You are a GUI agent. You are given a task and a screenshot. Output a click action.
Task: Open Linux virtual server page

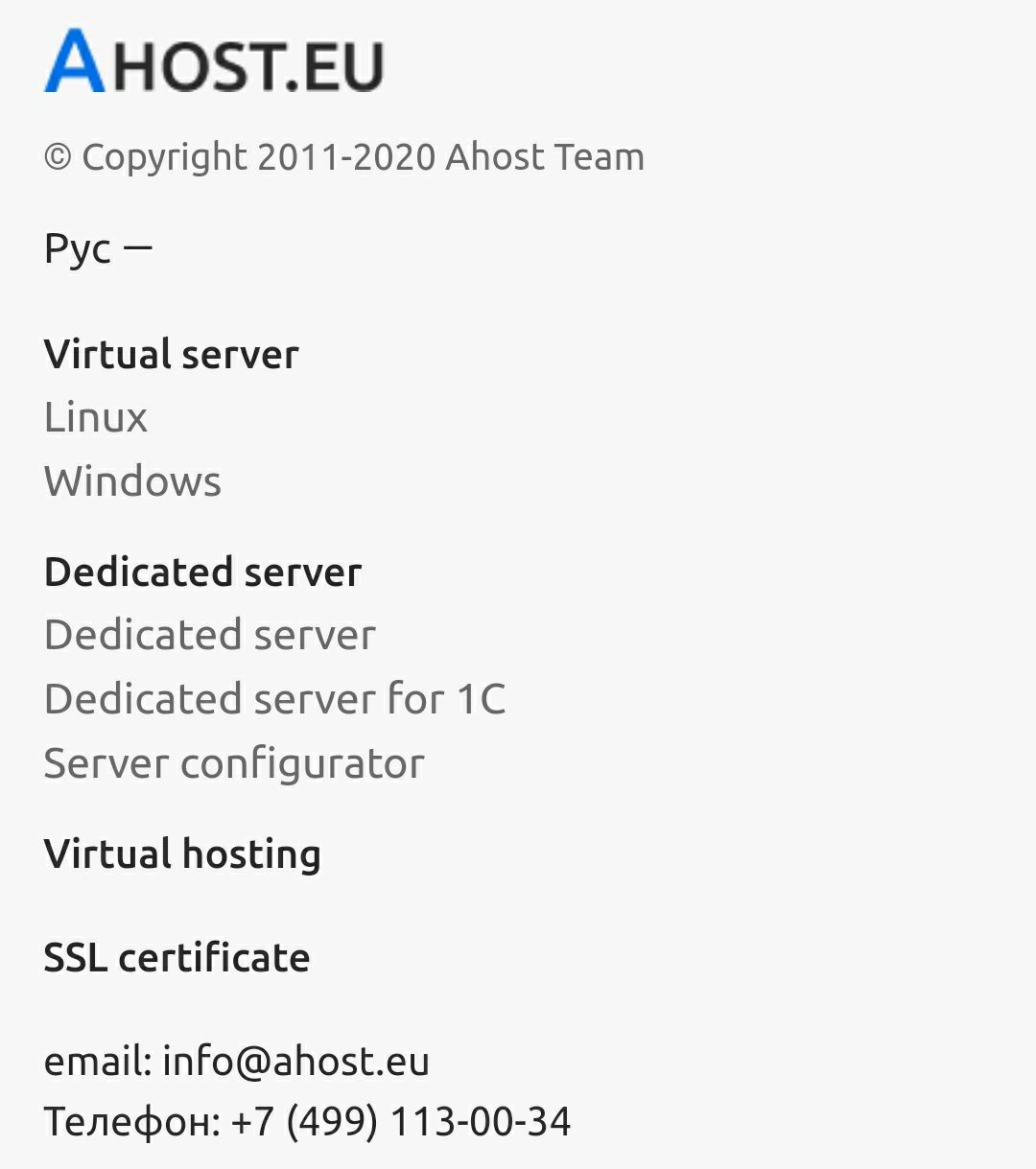(x=96, y=417)
